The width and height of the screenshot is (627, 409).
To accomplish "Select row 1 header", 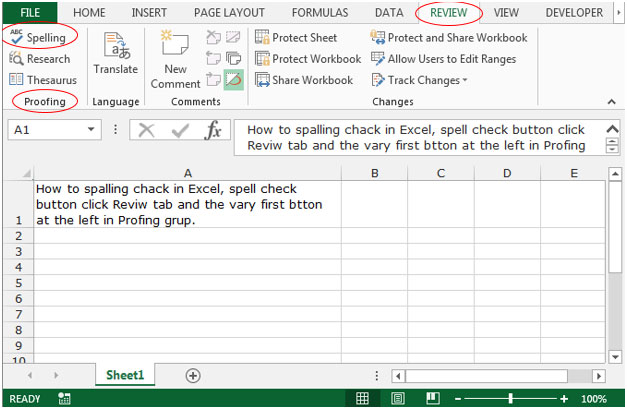I will coord(18,204).
